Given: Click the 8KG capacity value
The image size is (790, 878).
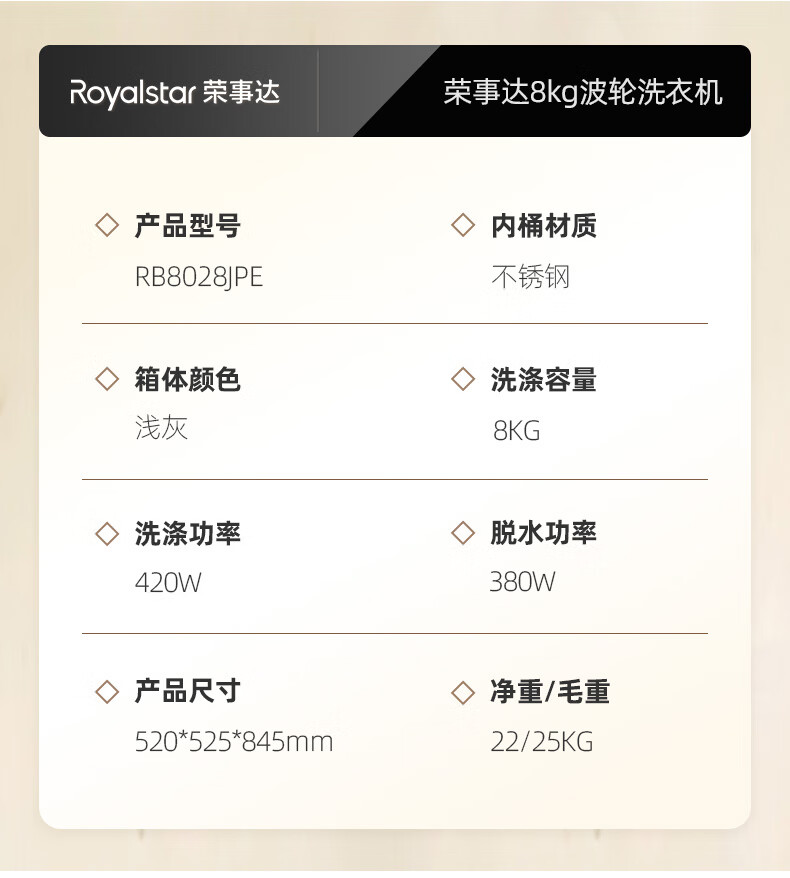Looking at the screenshot, I should 516,431.
